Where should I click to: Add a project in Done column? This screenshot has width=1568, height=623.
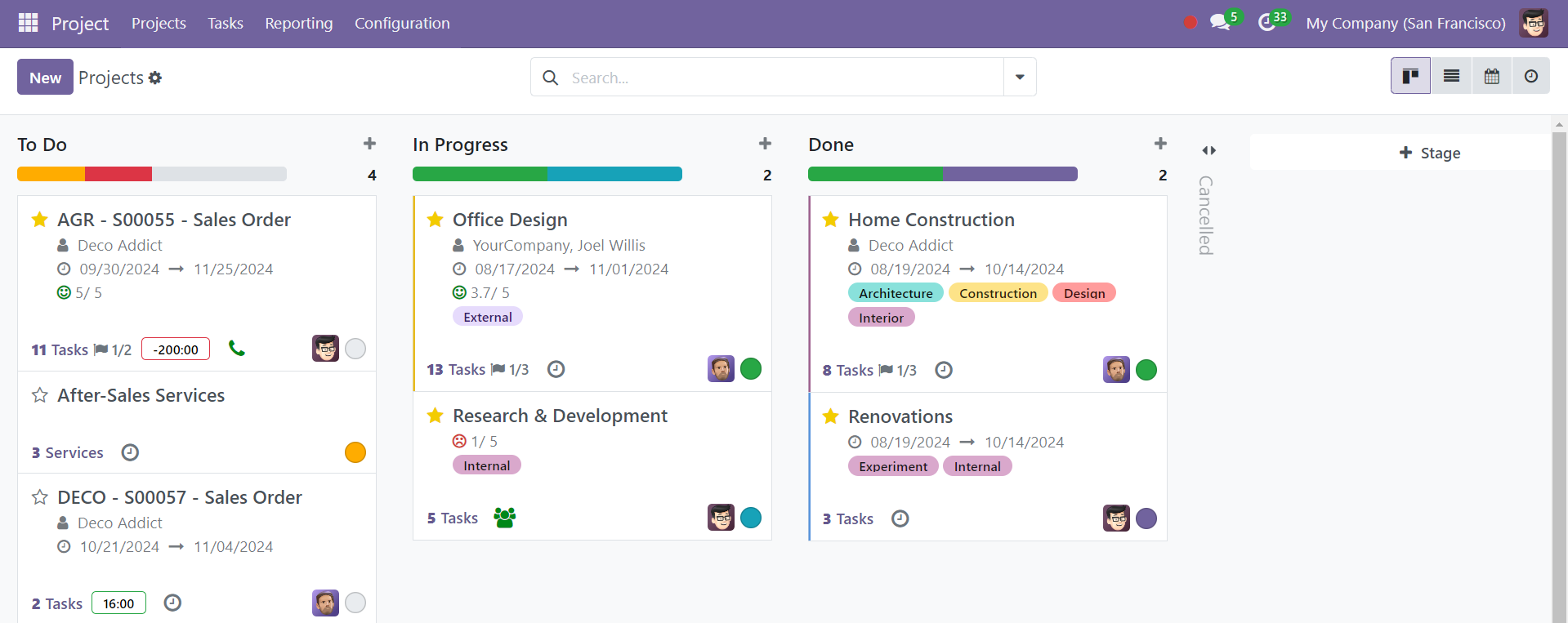point(1160,144)
